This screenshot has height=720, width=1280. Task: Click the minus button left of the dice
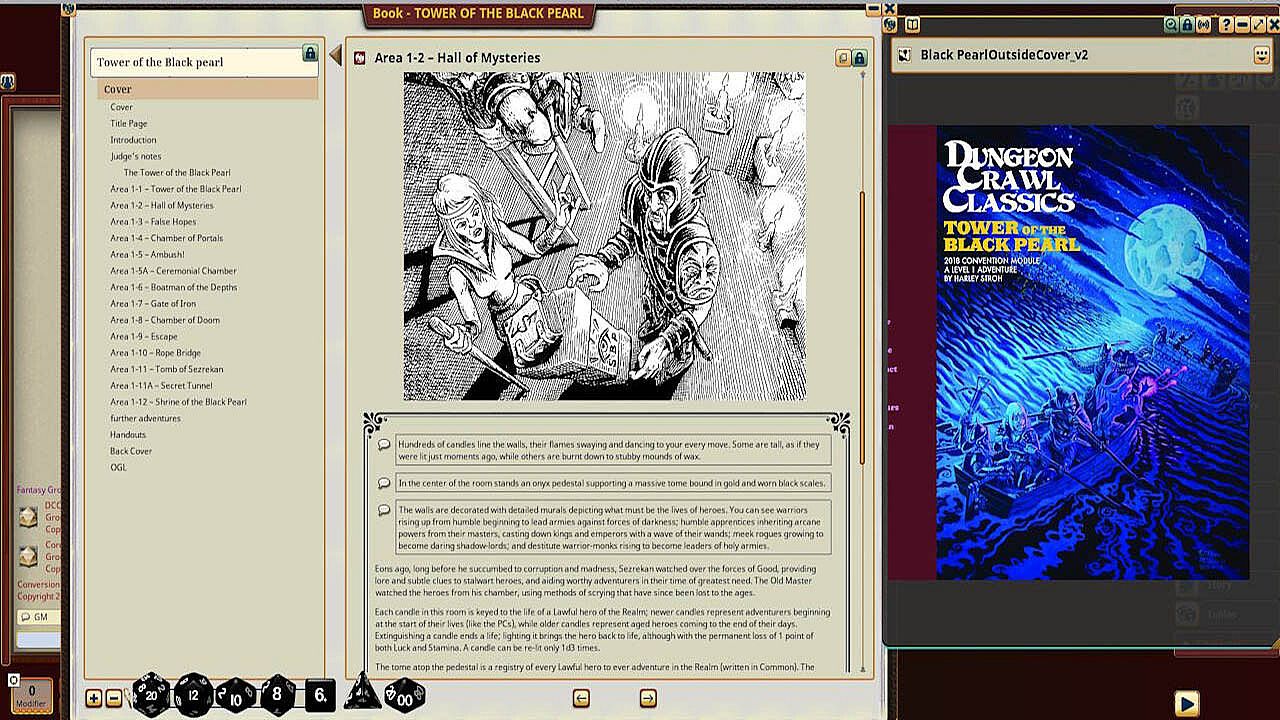tap(114, 698)
